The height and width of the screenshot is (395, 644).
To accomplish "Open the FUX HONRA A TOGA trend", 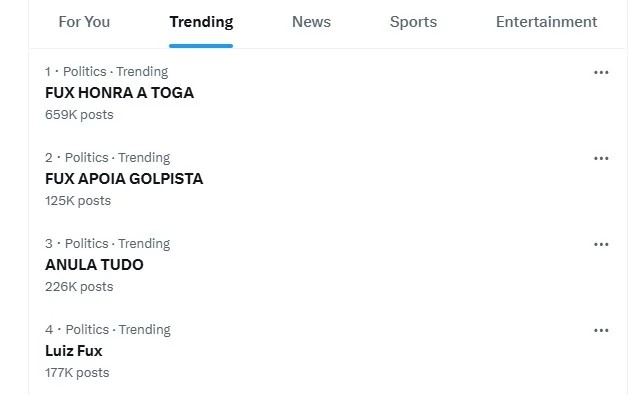I will click(x=120, y=93).
